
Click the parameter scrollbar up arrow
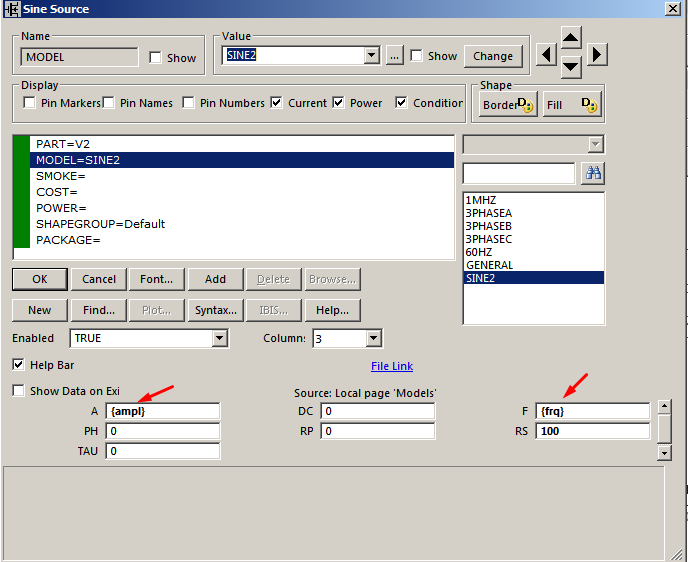pyautogui.click(x=664, y=407)
